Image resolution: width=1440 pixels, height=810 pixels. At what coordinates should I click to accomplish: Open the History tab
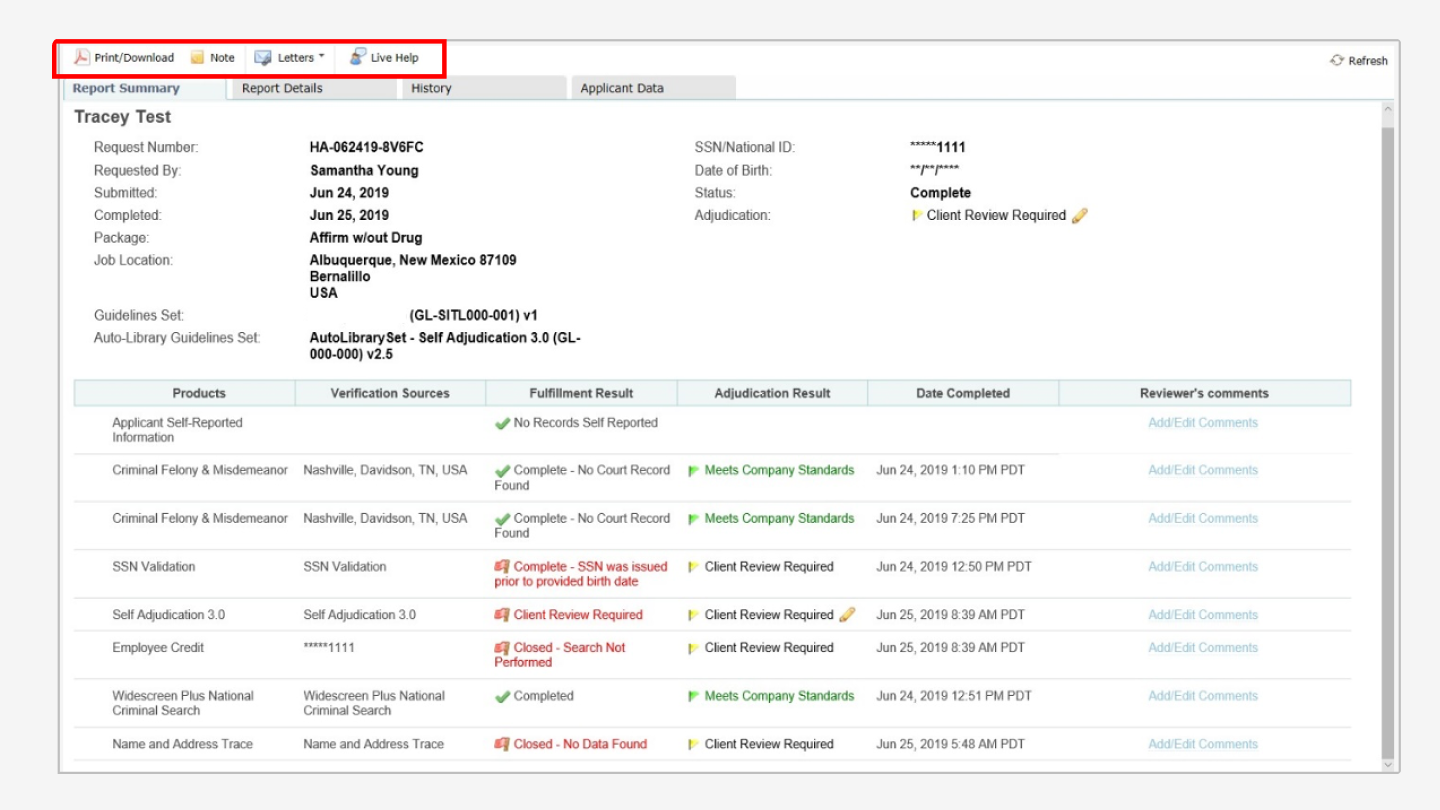(431, 88)
